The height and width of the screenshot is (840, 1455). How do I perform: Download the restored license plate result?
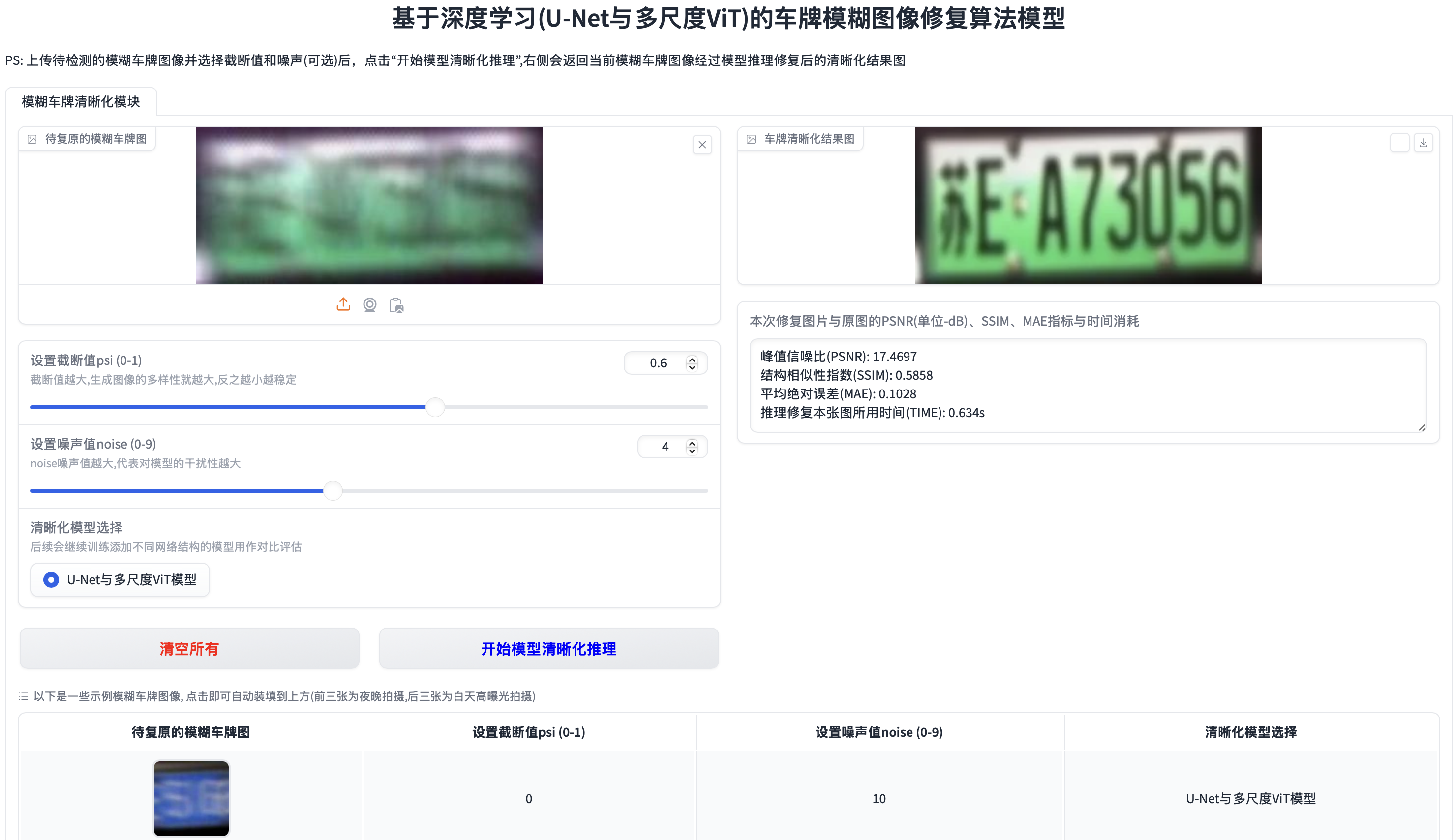coord(1423,143)
